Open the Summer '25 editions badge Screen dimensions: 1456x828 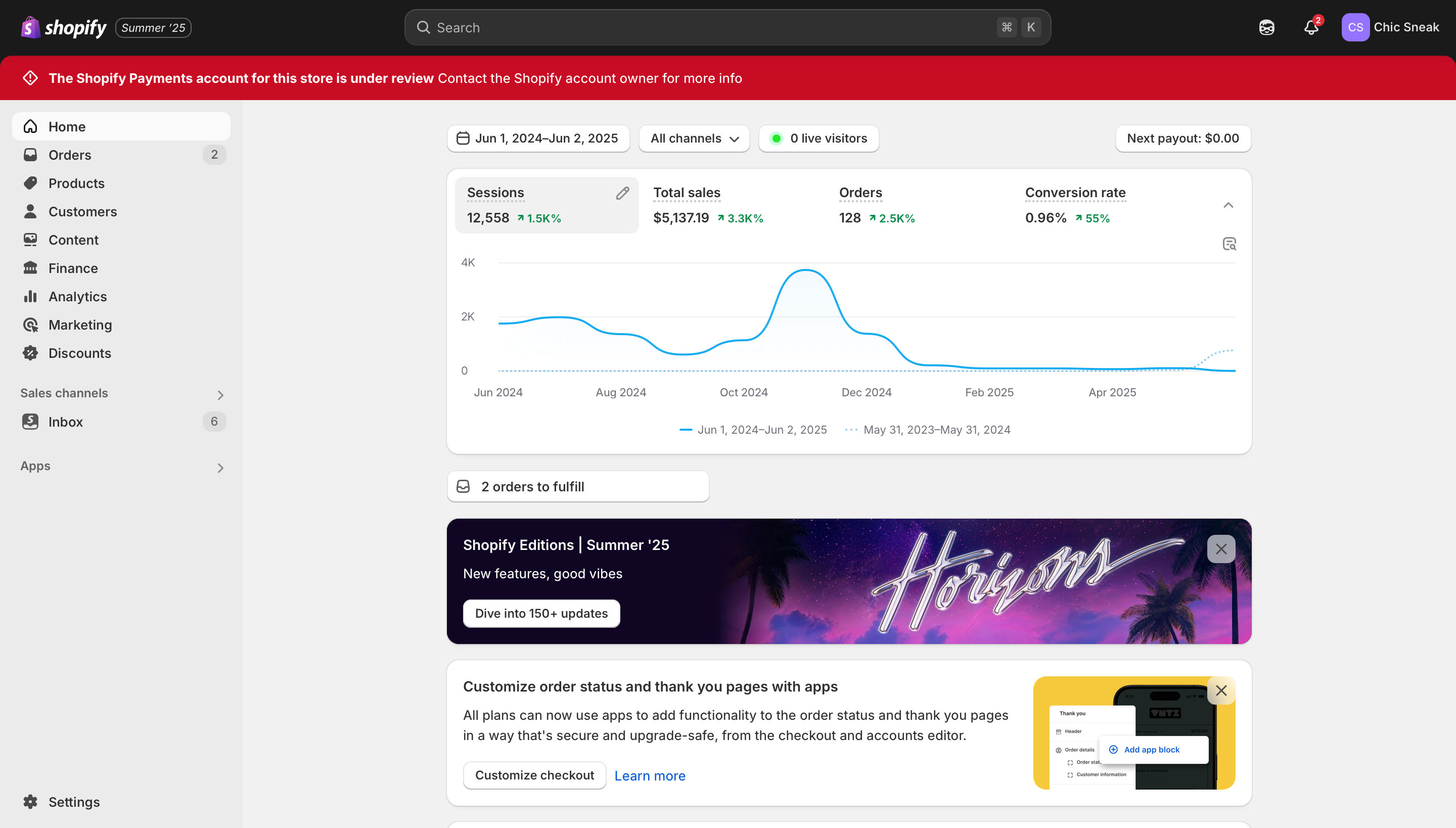coord(153,27)
